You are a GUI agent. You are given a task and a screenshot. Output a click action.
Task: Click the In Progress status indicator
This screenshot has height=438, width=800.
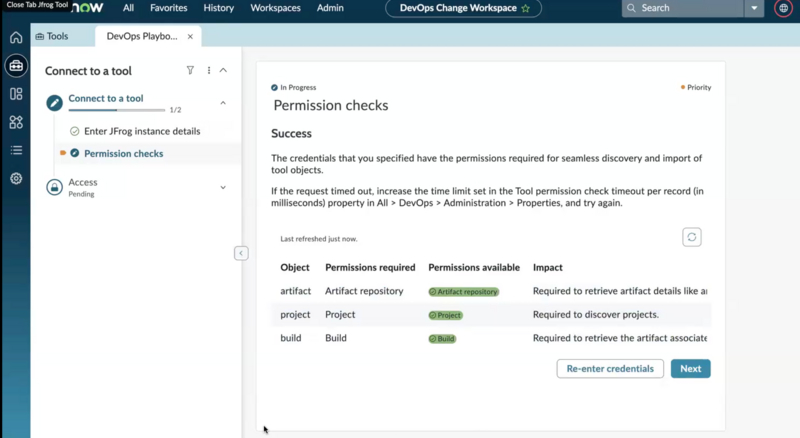294,87
